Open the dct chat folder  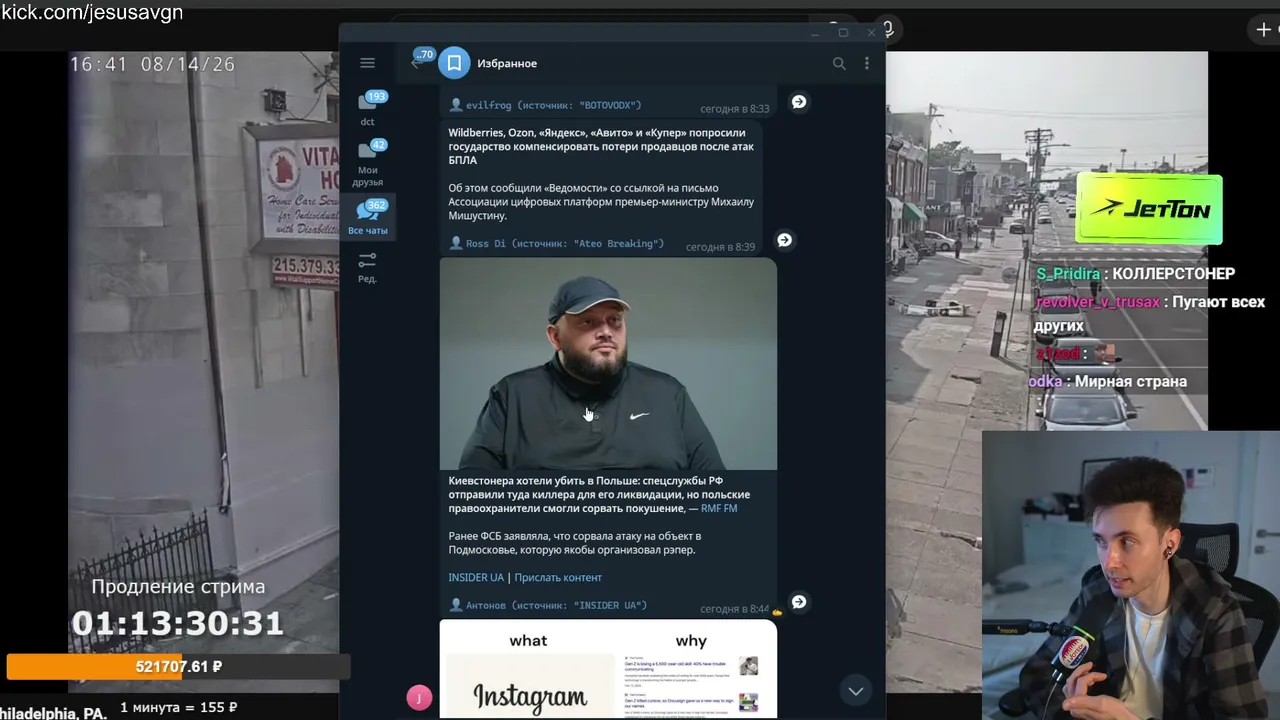click(368, 109)
